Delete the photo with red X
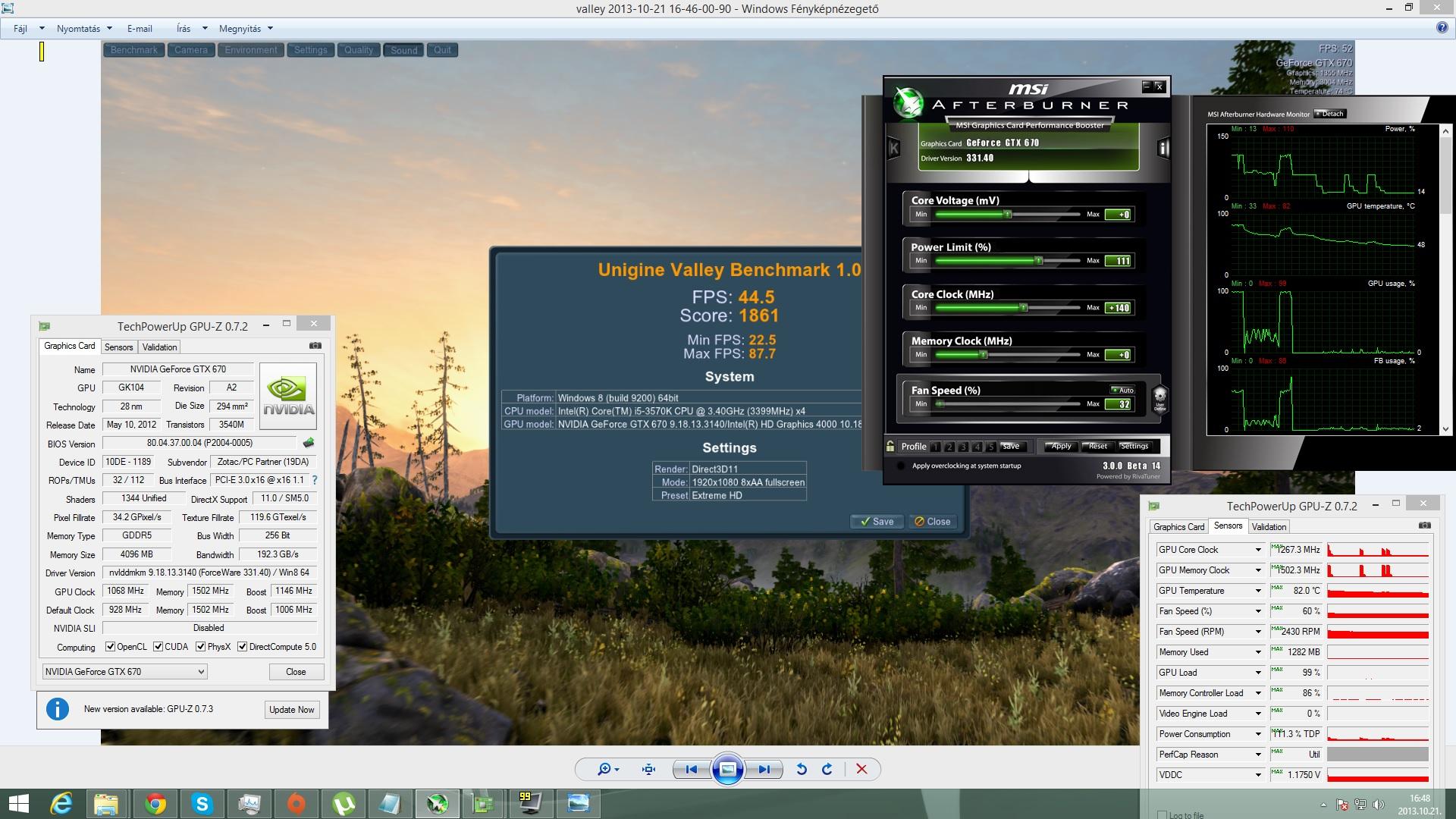The image size is (1456, 819). pyautogui.click(x=861, y=769)
